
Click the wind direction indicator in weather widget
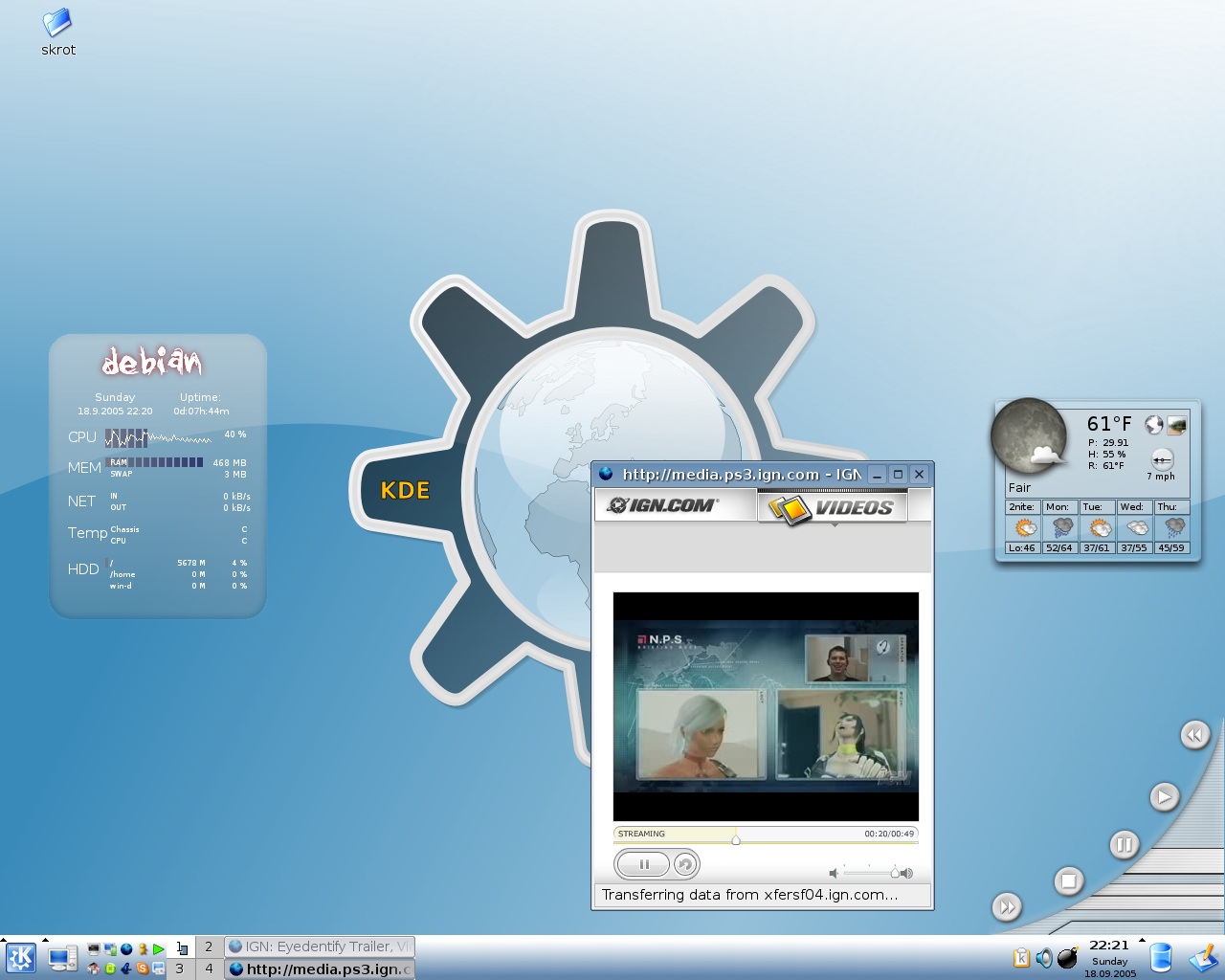click(x=1162, y=460)
